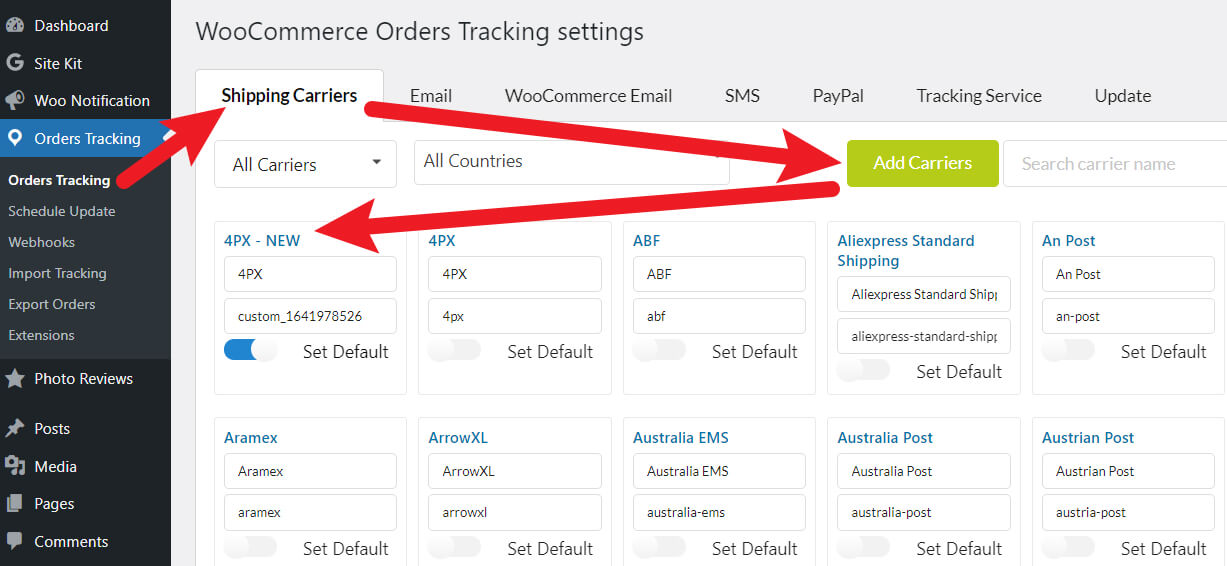Image resolution: width=1227 pixels, height=566 pixels.
Task: Enable Set Default toggle for Aramex
Action: click(x=250, y=547)
